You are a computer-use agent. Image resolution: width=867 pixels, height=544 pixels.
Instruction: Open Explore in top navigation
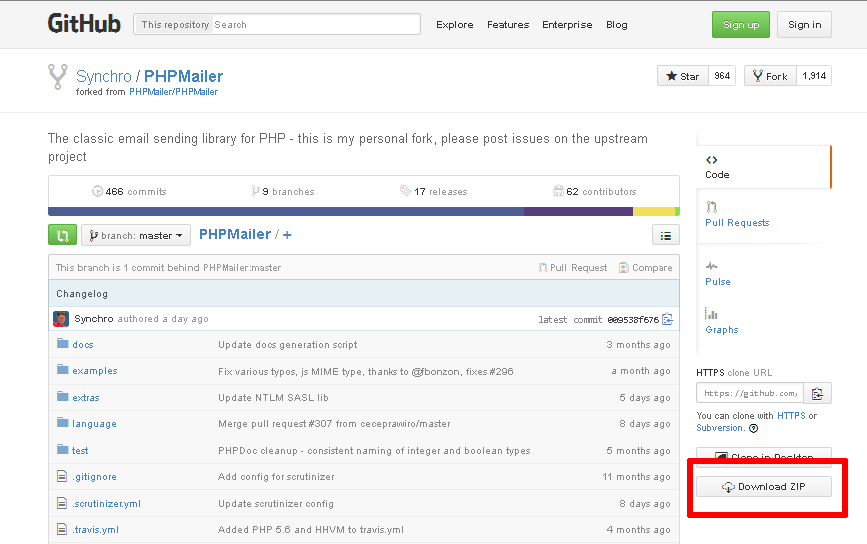coord(454,25)
